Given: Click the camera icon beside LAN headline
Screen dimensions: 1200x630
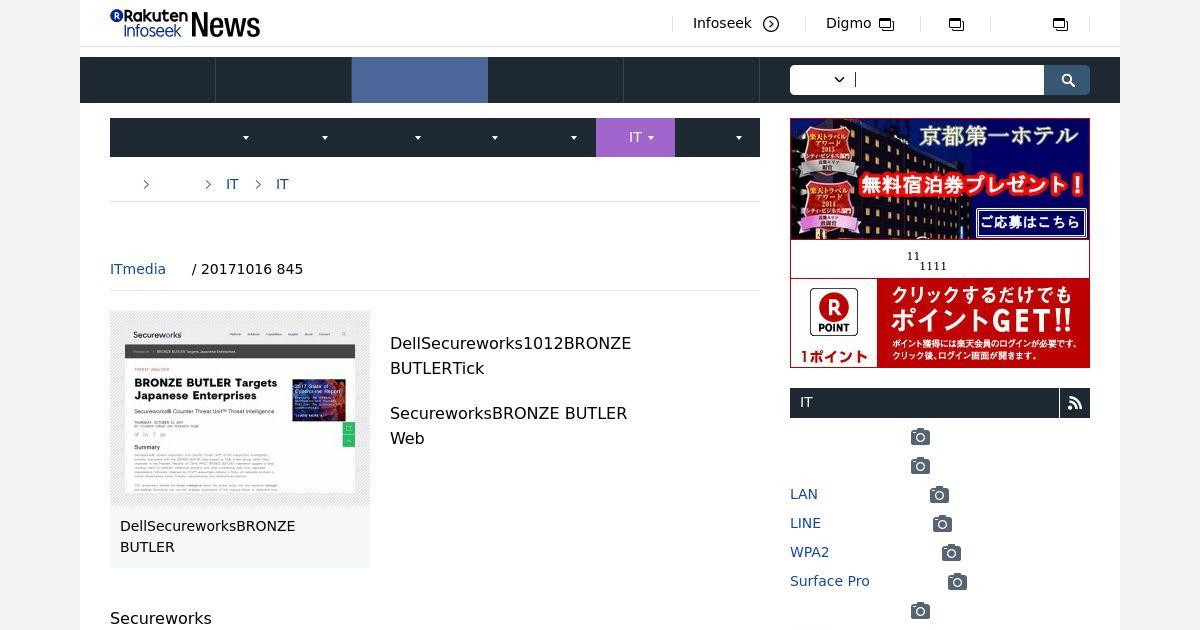Looking at the screenshot, I should point(939,495).
